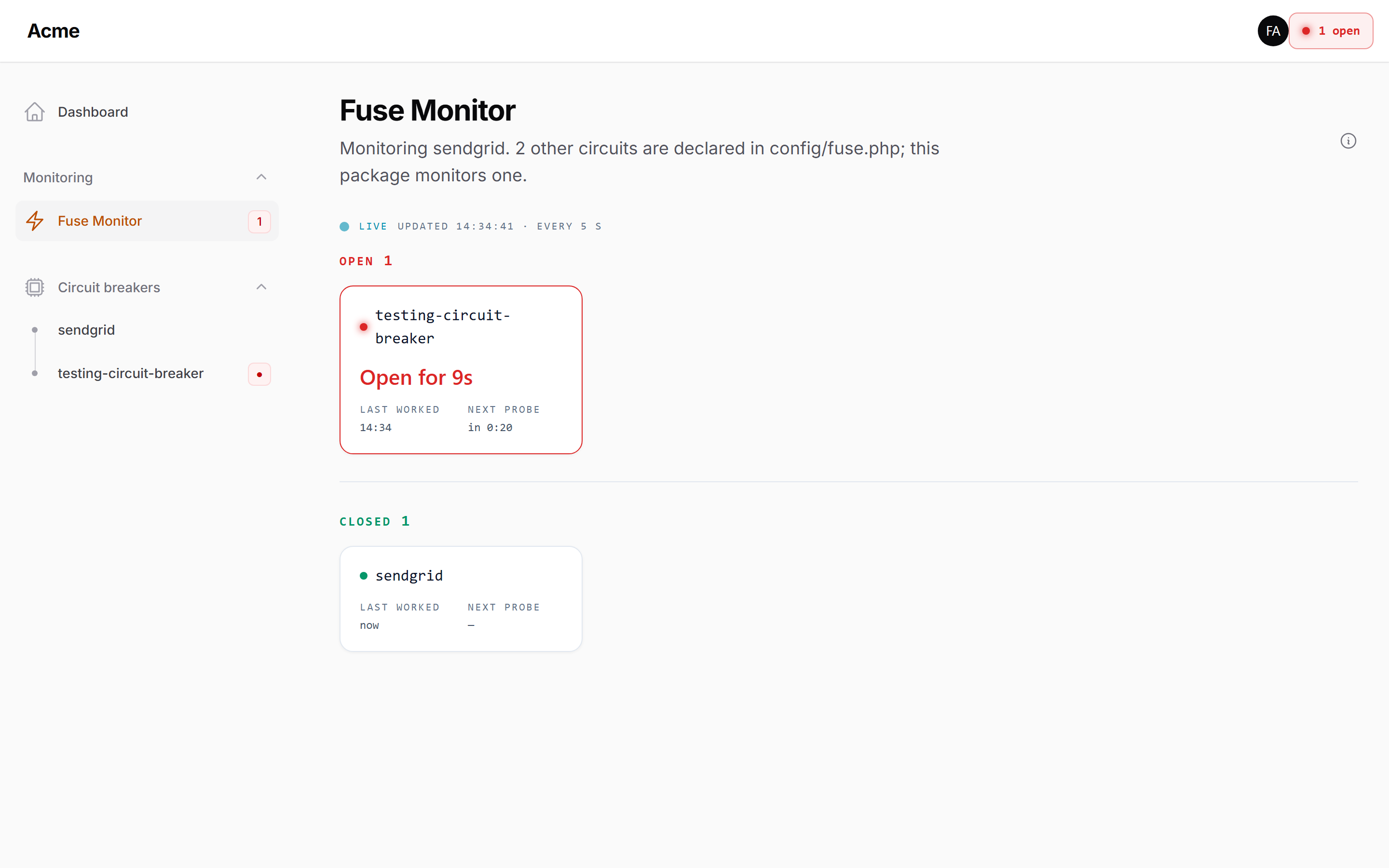Click the FA user avatar
Image resolution: width=1389 pixels, height=868 pixels.
pos(1272,31)
